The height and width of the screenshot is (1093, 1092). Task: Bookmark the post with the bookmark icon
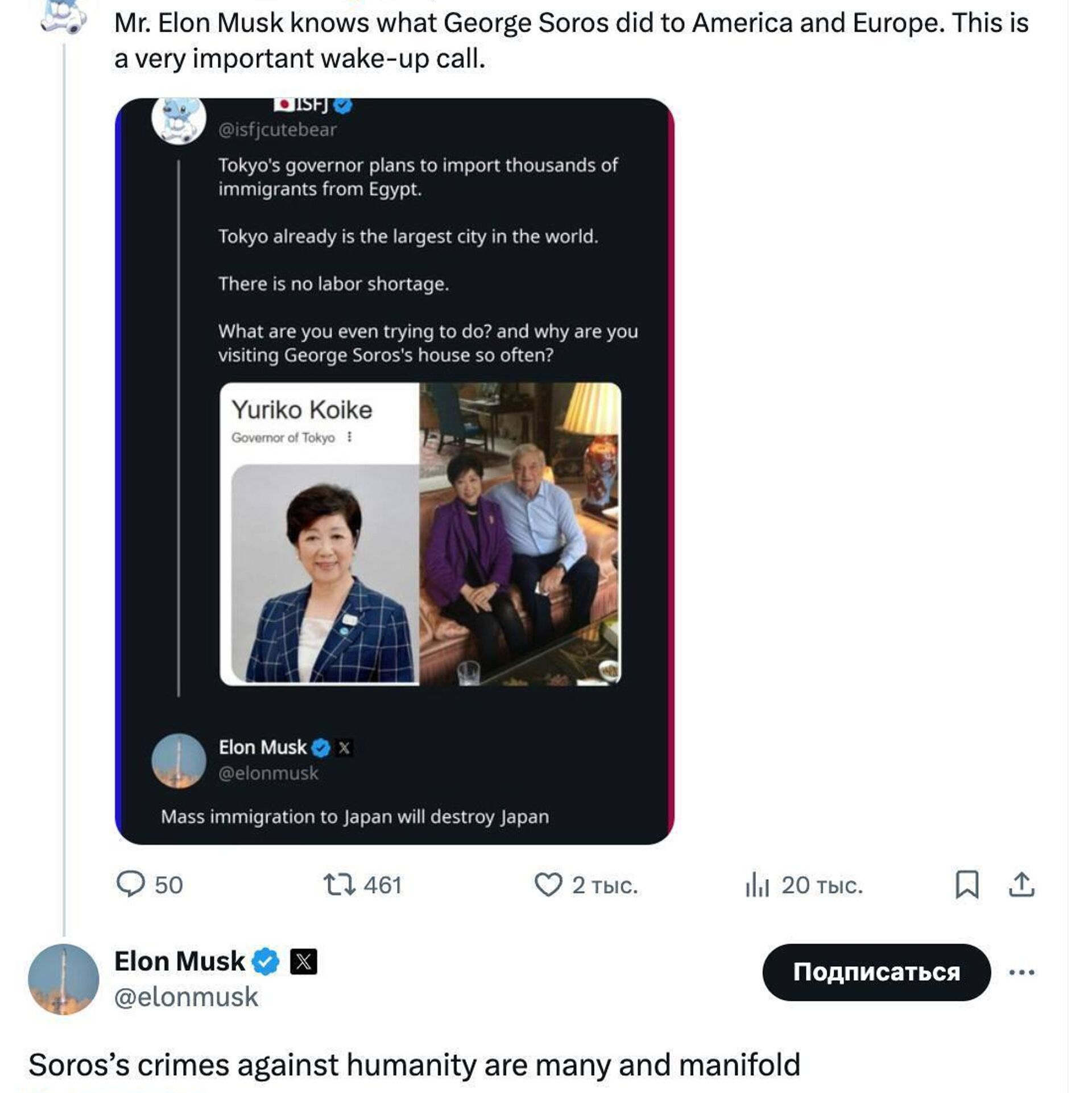tap(967, 885)
